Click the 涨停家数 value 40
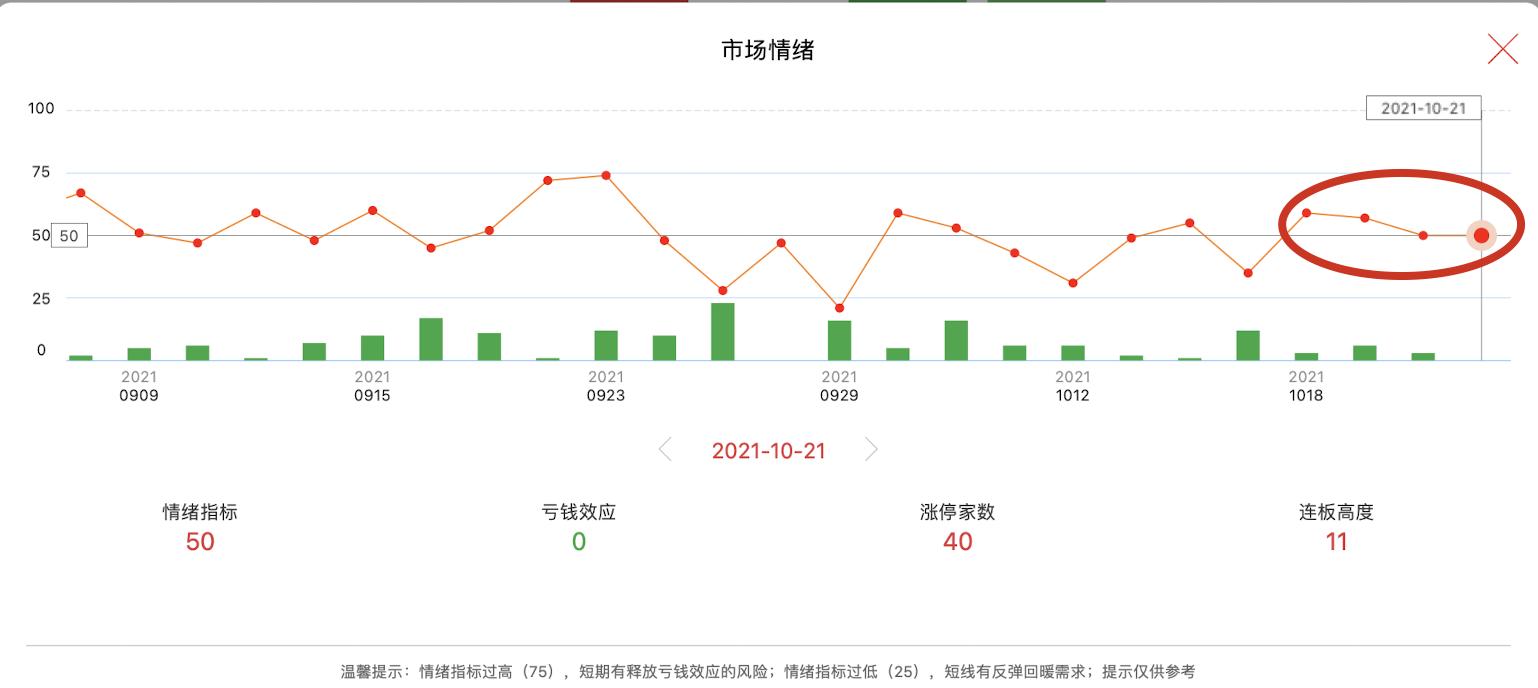 pos(957,539)
